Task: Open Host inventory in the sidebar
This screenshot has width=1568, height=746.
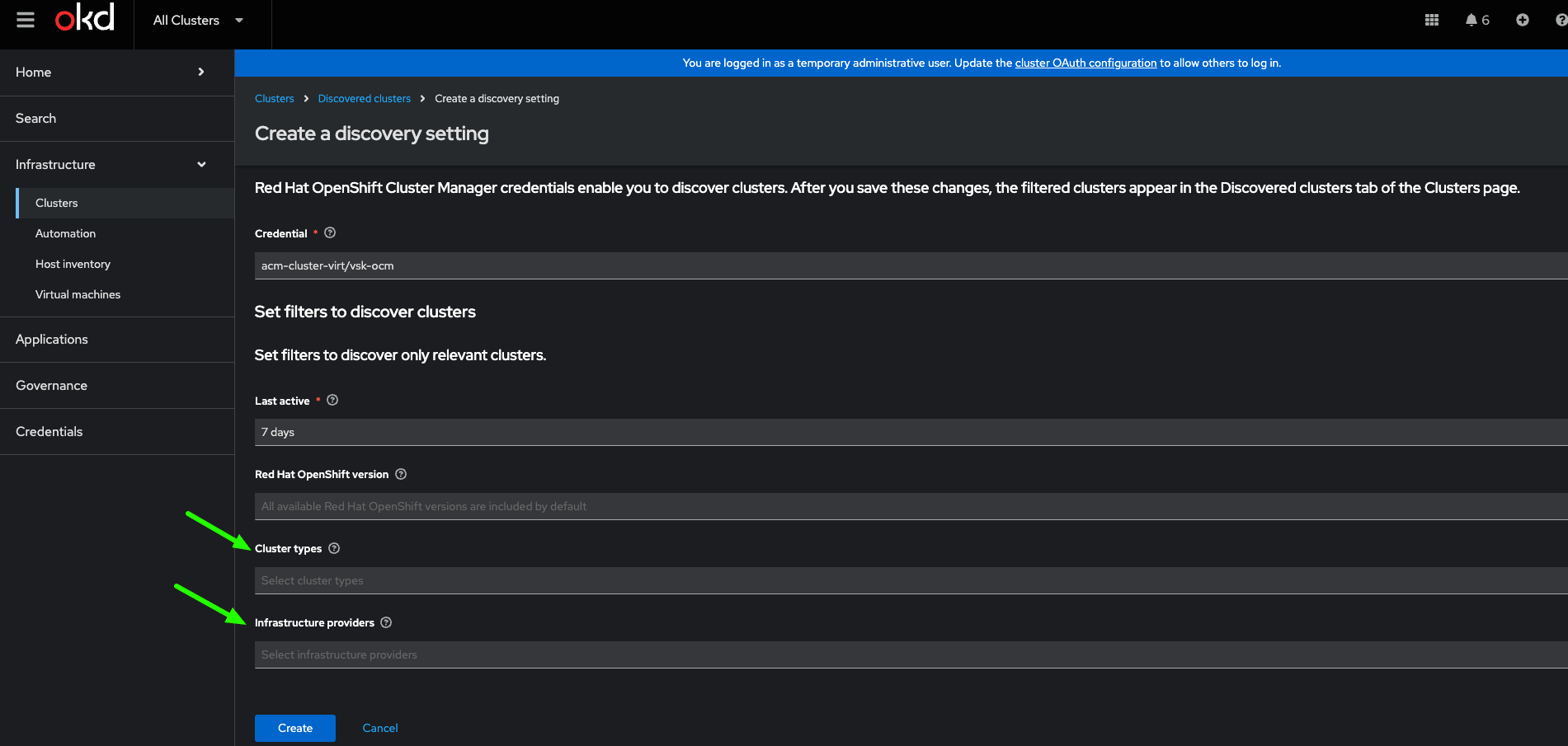Action: tap(73, 264)
